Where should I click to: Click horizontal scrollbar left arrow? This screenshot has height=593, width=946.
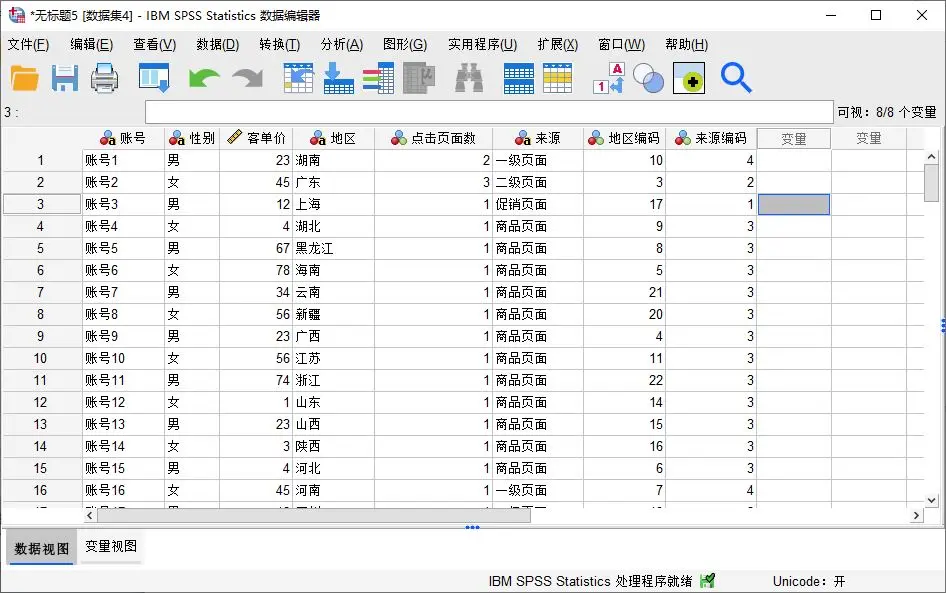(x=90, y=515)
